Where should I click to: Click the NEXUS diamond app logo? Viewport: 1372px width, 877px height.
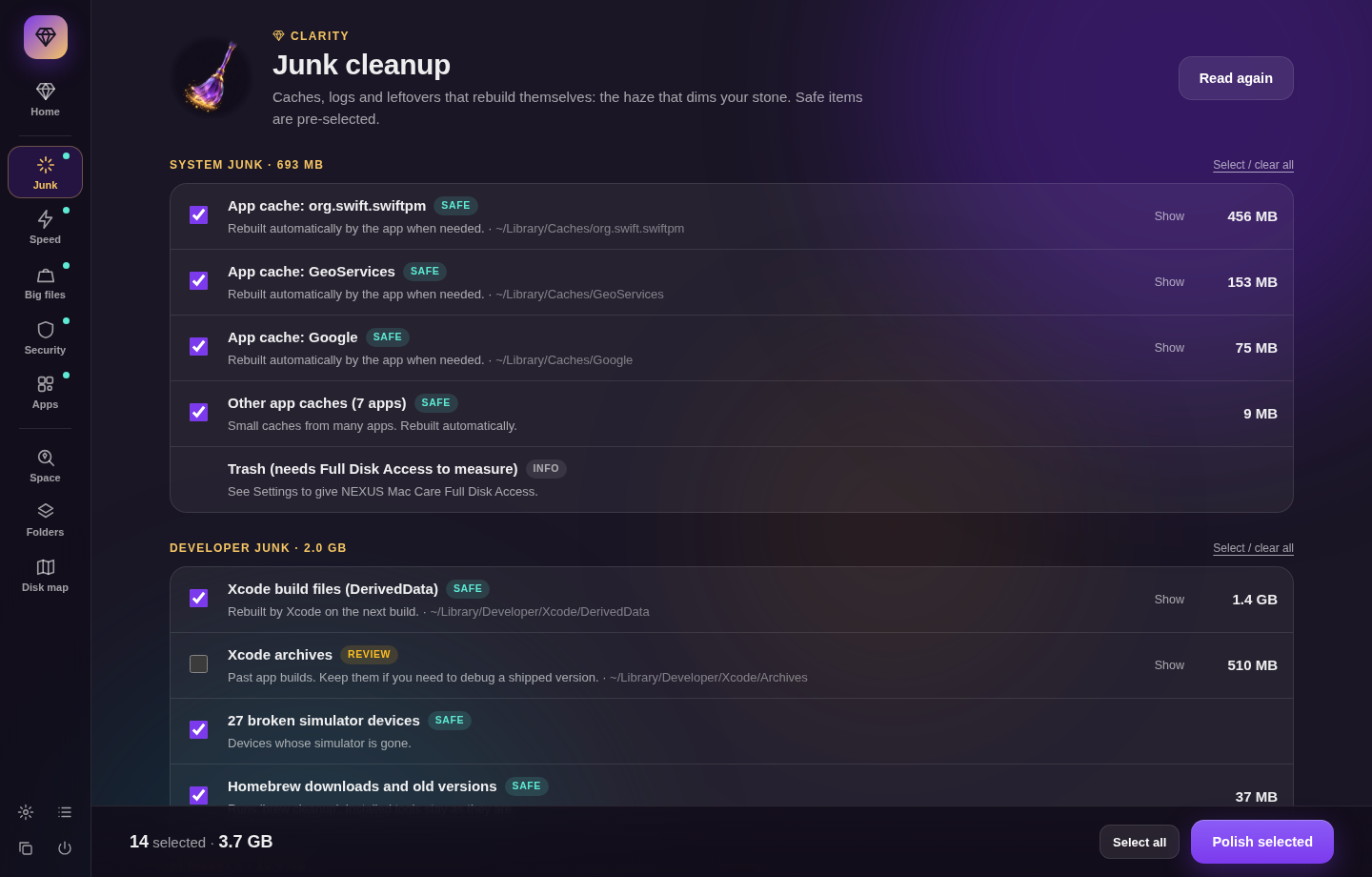46,37
